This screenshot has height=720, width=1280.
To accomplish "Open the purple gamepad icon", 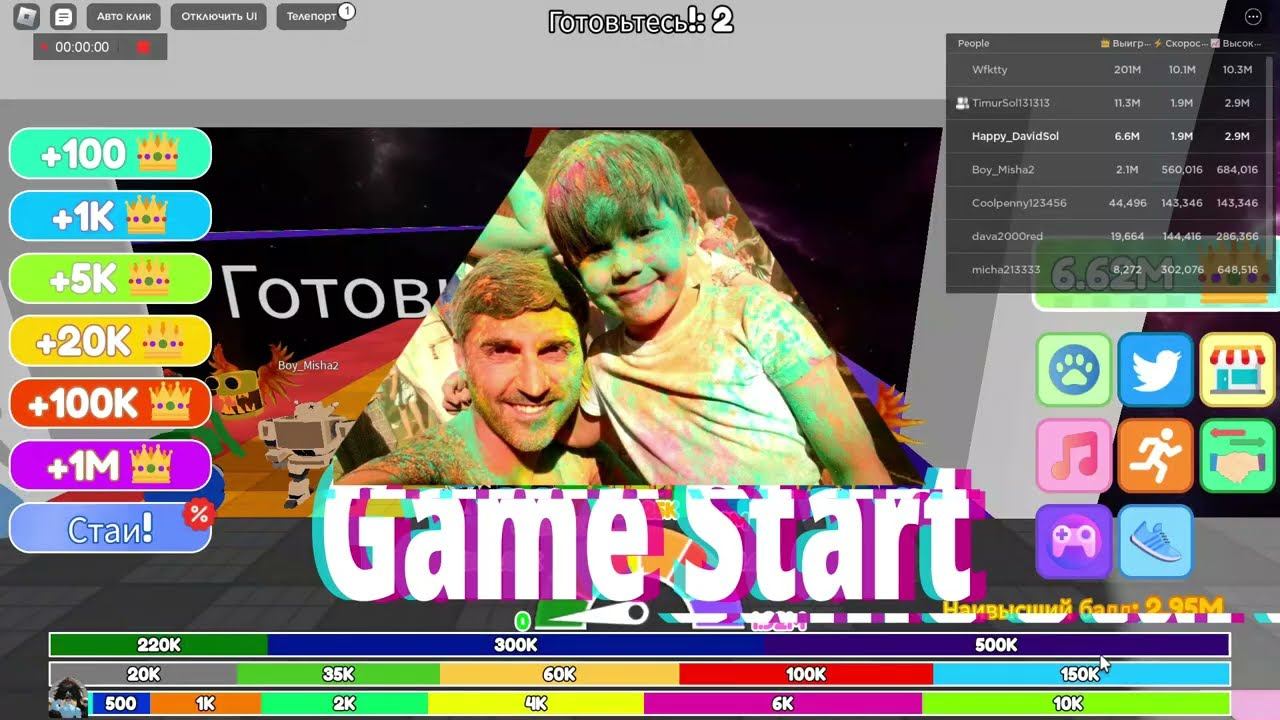I will click(1074, 541).
